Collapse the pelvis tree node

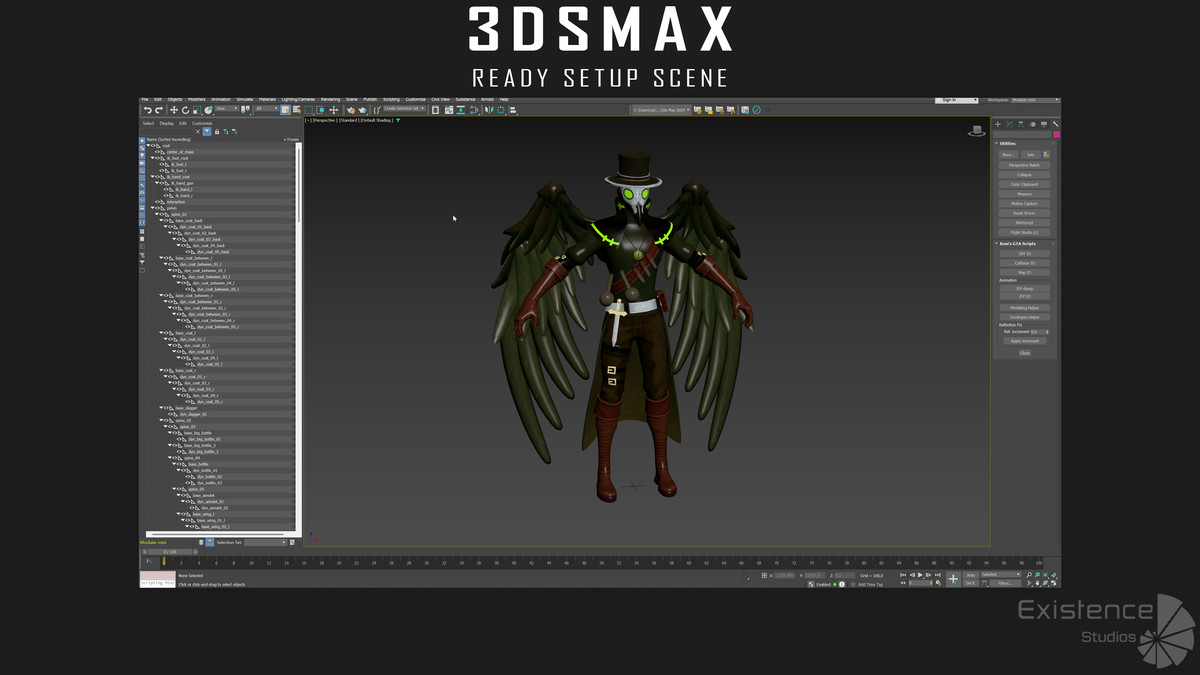click(152, 208)
